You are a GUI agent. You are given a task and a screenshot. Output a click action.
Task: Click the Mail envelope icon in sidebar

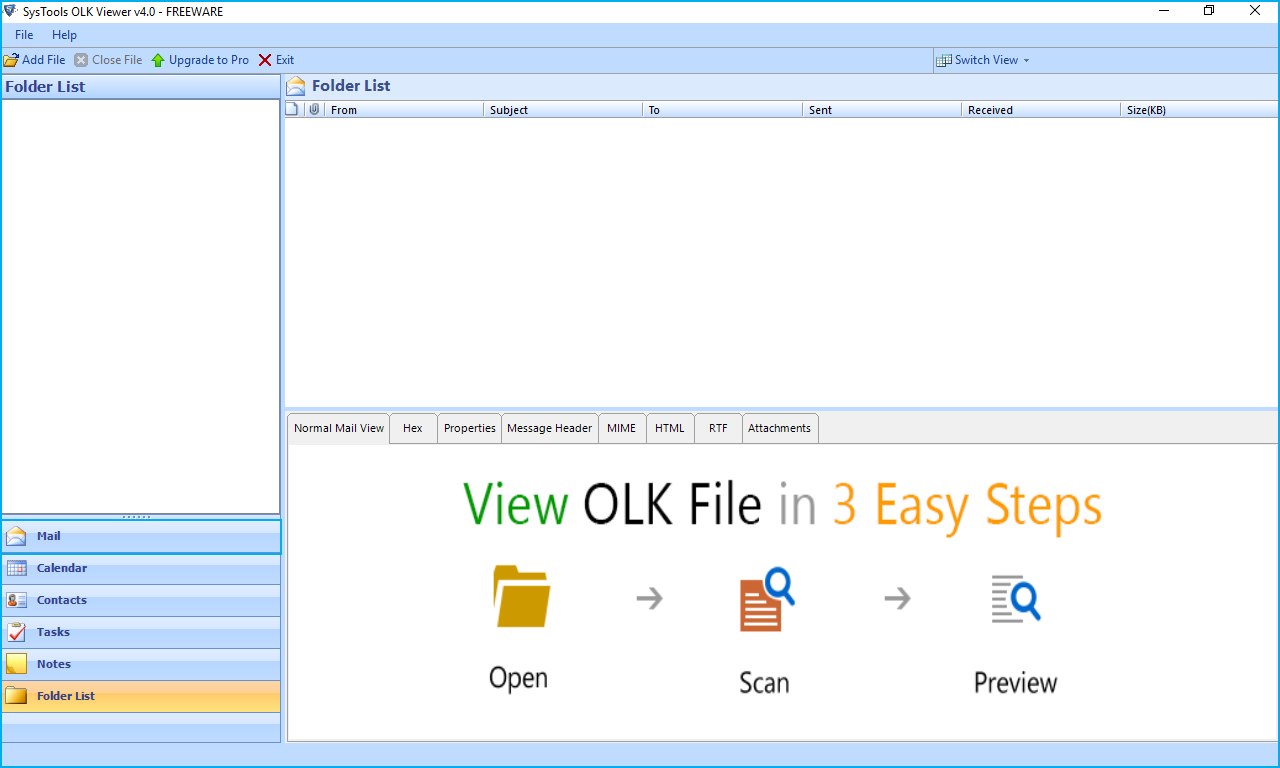pyautogui.click(x=16, y=536)
